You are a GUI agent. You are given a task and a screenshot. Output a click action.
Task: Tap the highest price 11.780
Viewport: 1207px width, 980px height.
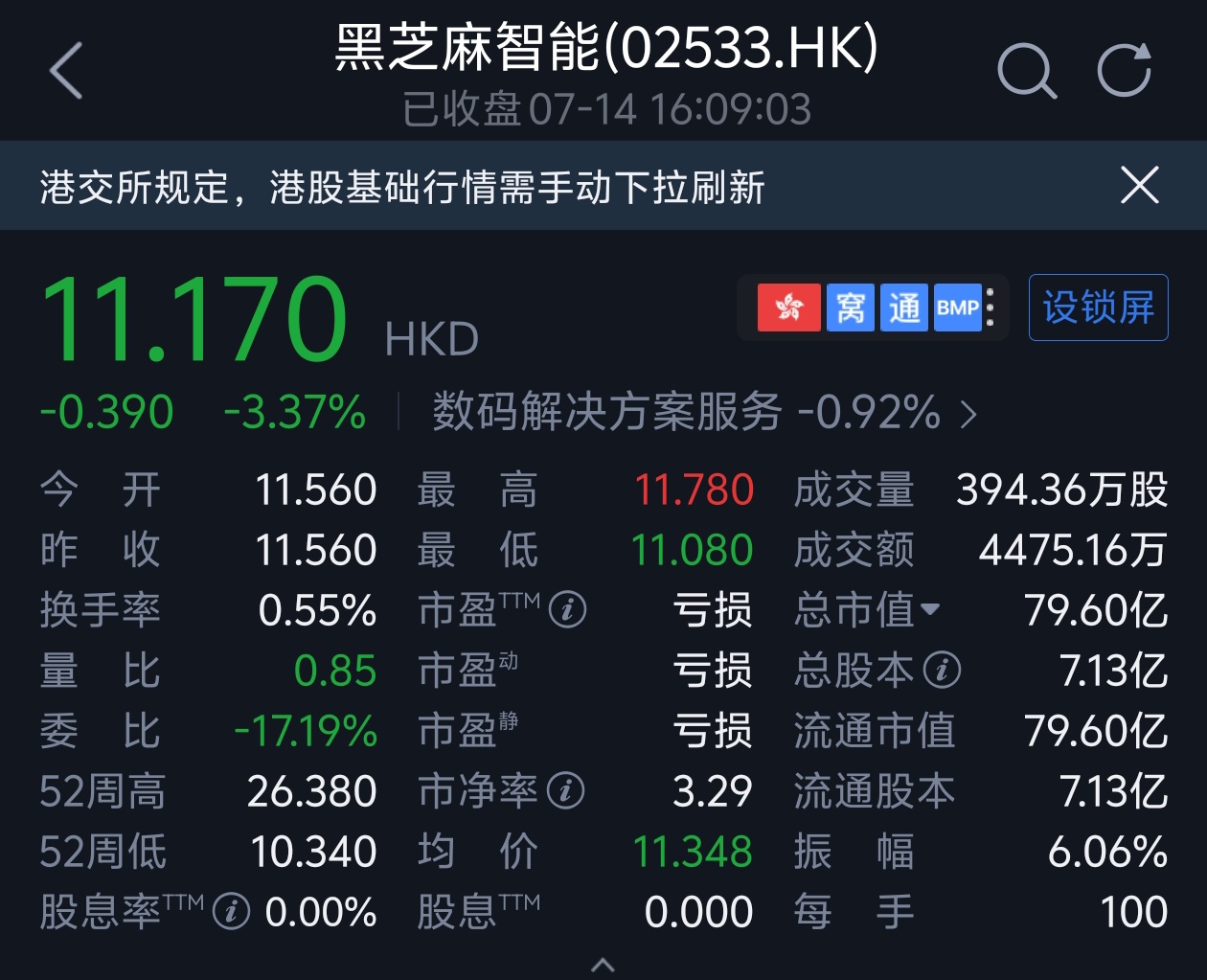(x=695, y=490)
